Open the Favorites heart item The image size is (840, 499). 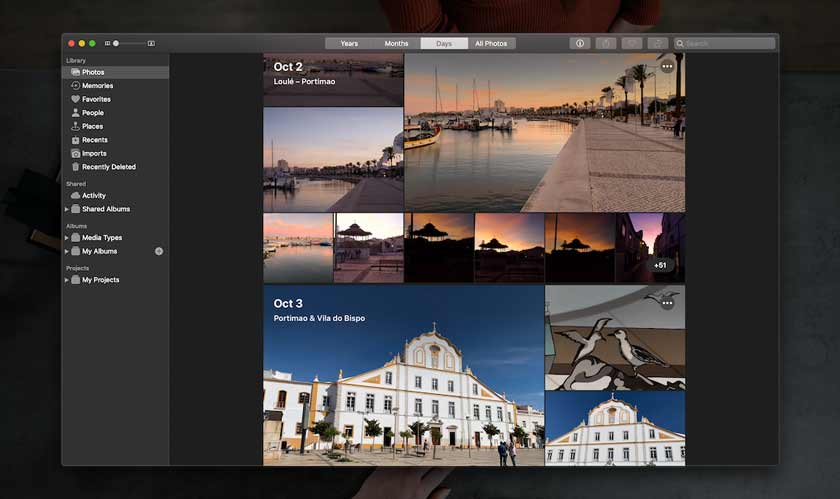coord(96,99)
